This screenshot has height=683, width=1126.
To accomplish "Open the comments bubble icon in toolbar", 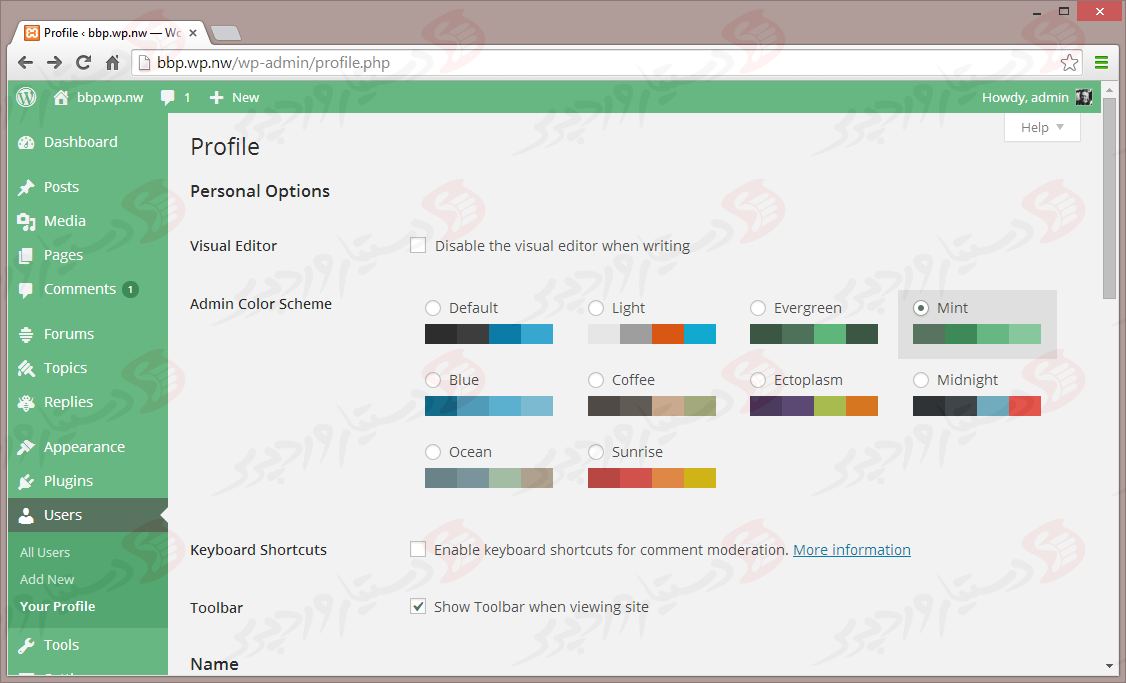I will [x=168, y=97].
